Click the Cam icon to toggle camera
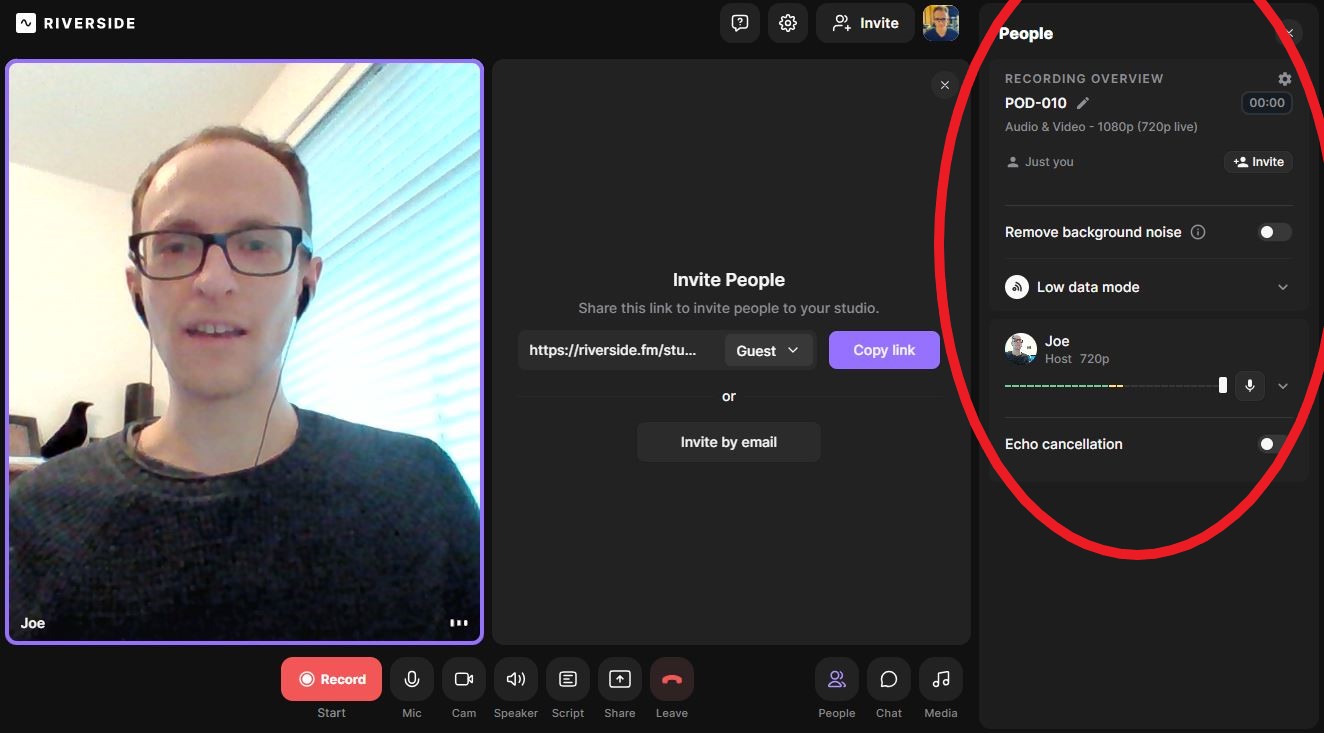This screenshot has width=1324, height=733. tap(463, 679)
